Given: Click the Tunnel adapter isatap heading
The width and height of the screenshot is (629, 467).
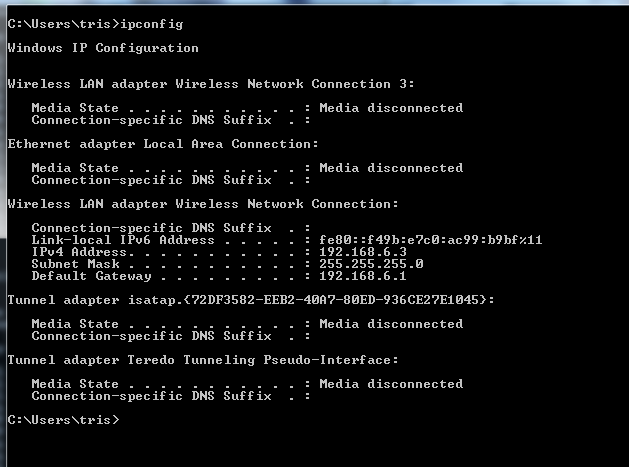Looking at the screenshot, I should [251, 300].
